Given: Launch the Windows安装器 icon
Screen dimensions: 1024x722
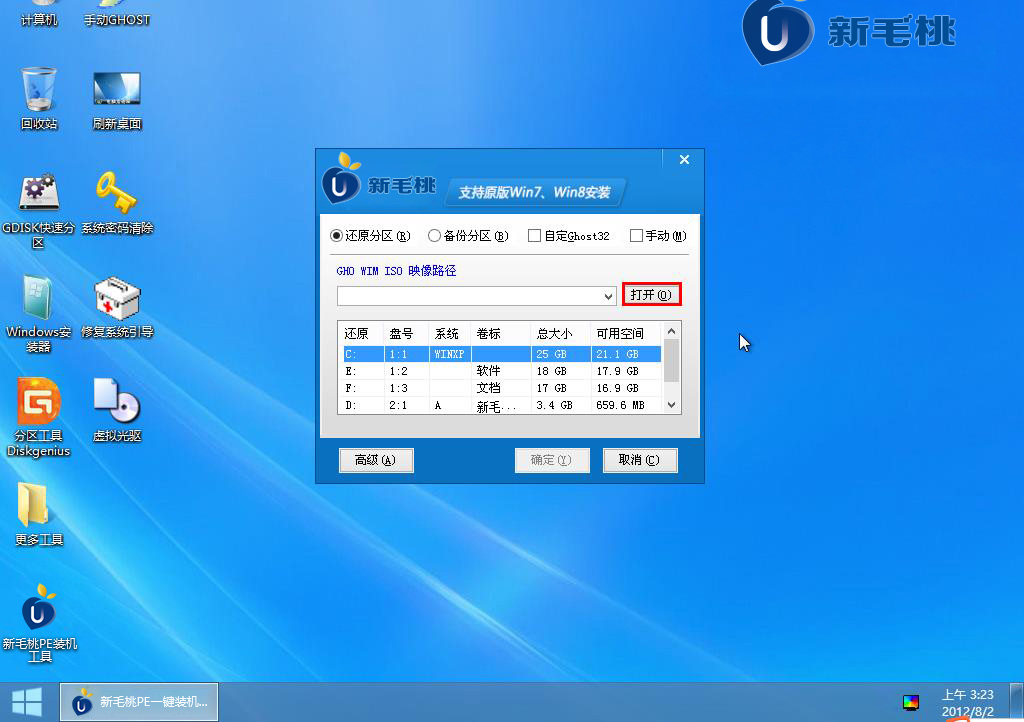Looking at the screenshot, I should click(39, 314).
